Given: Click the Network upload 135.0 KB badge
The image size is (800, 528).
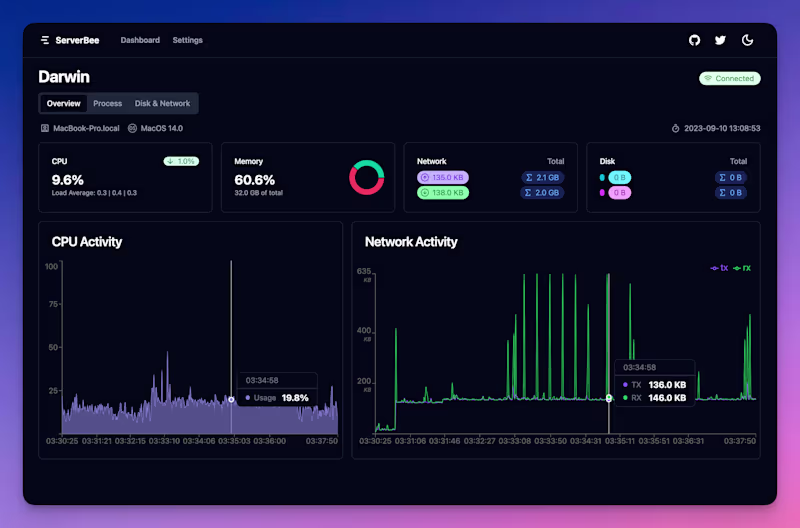Looking at the screenshot, I should click(x=442, y=178).
